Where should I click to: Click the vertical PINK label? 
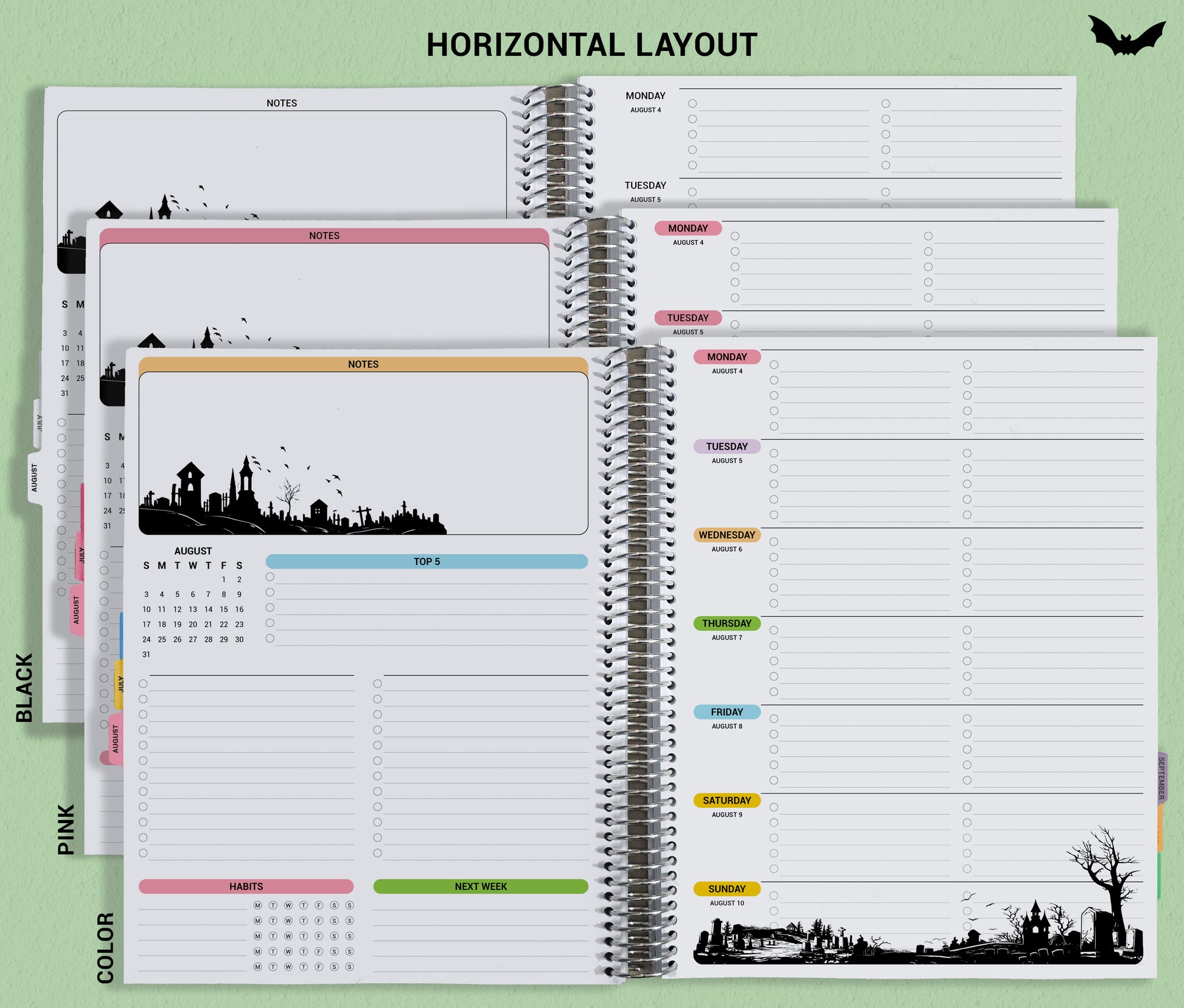(66, 829)
